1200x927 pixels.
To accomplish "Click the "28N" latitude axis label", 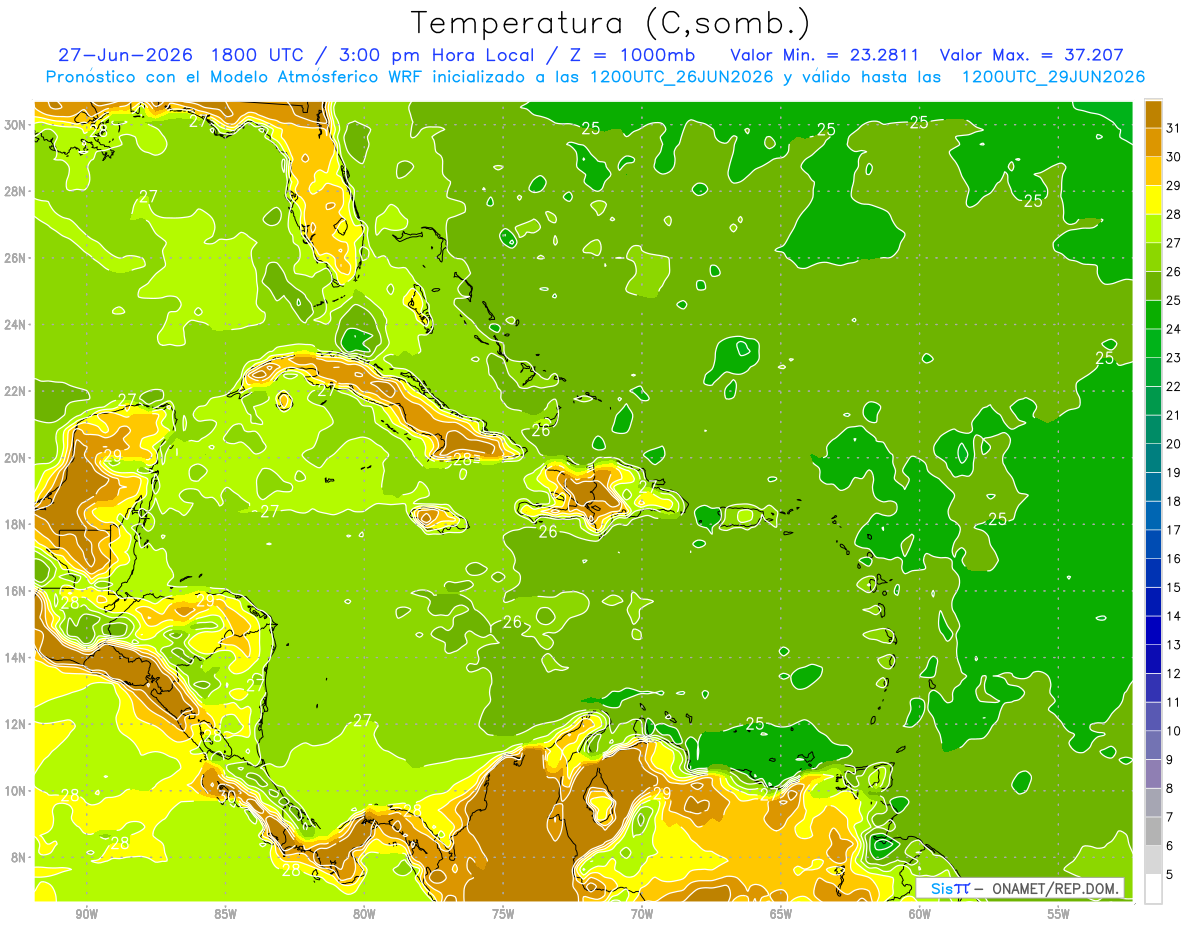I will coord(16,191).
